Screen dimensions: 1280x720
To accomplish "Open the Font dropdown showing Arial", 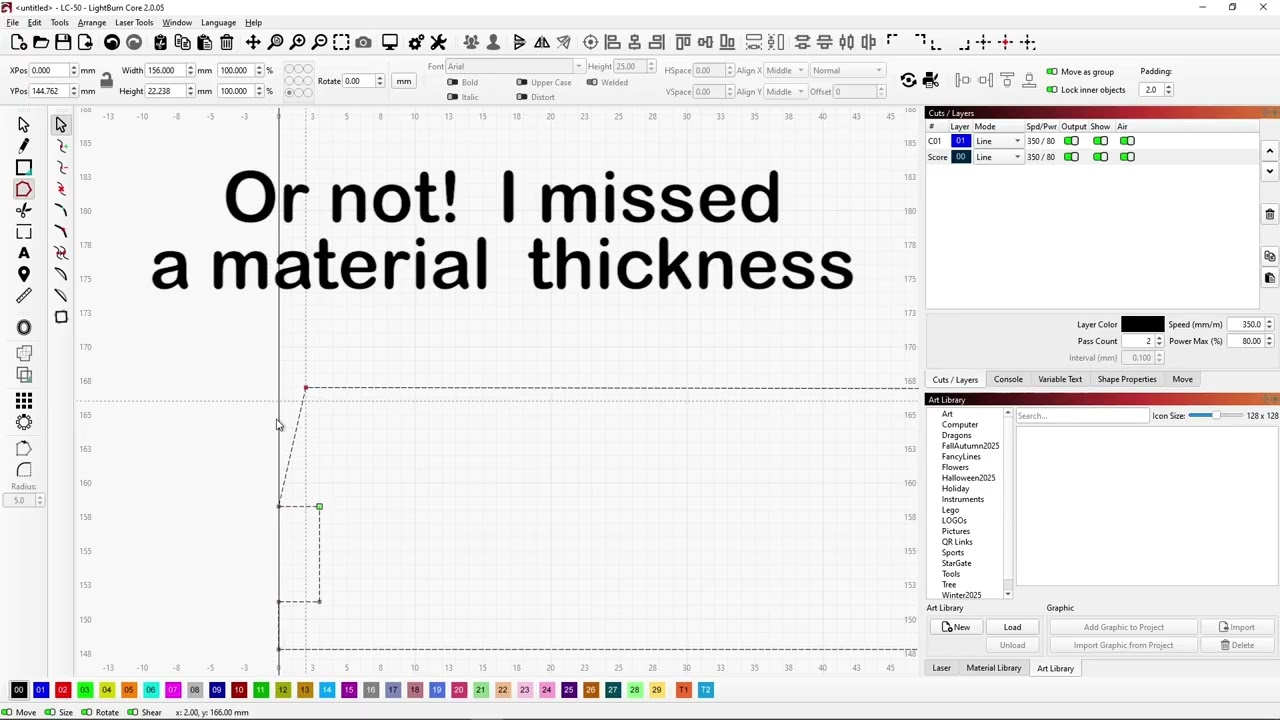I will [x=514, y=67].
